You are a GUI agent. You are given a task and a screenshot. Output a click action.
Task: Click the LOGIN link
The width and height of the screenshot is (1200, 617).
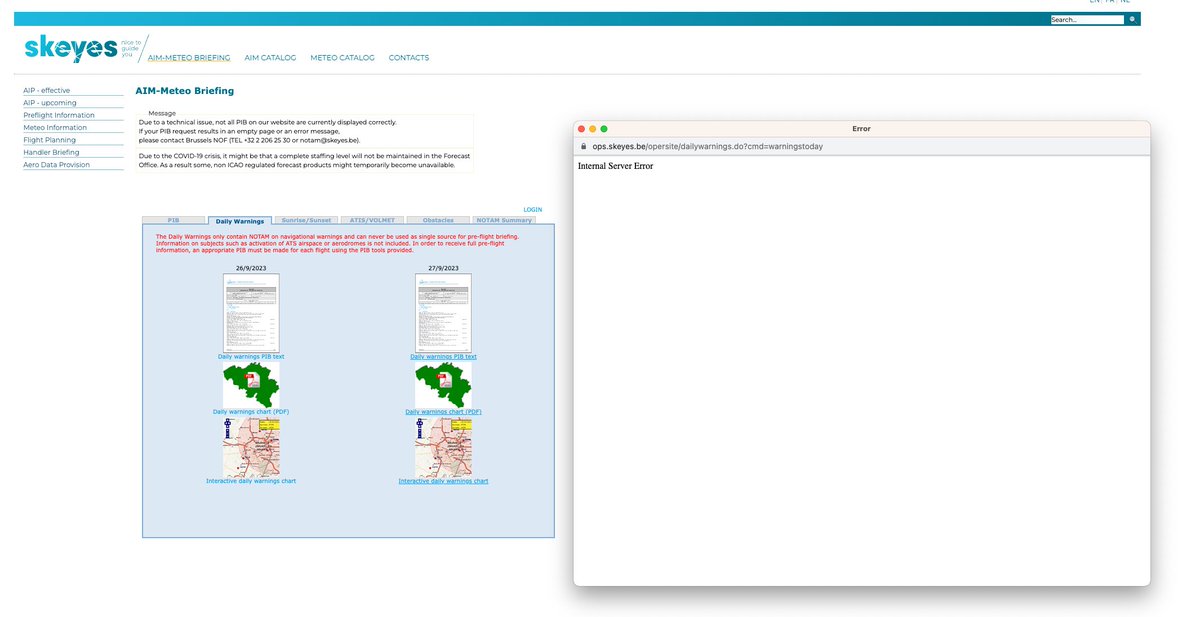pos(533,210)
